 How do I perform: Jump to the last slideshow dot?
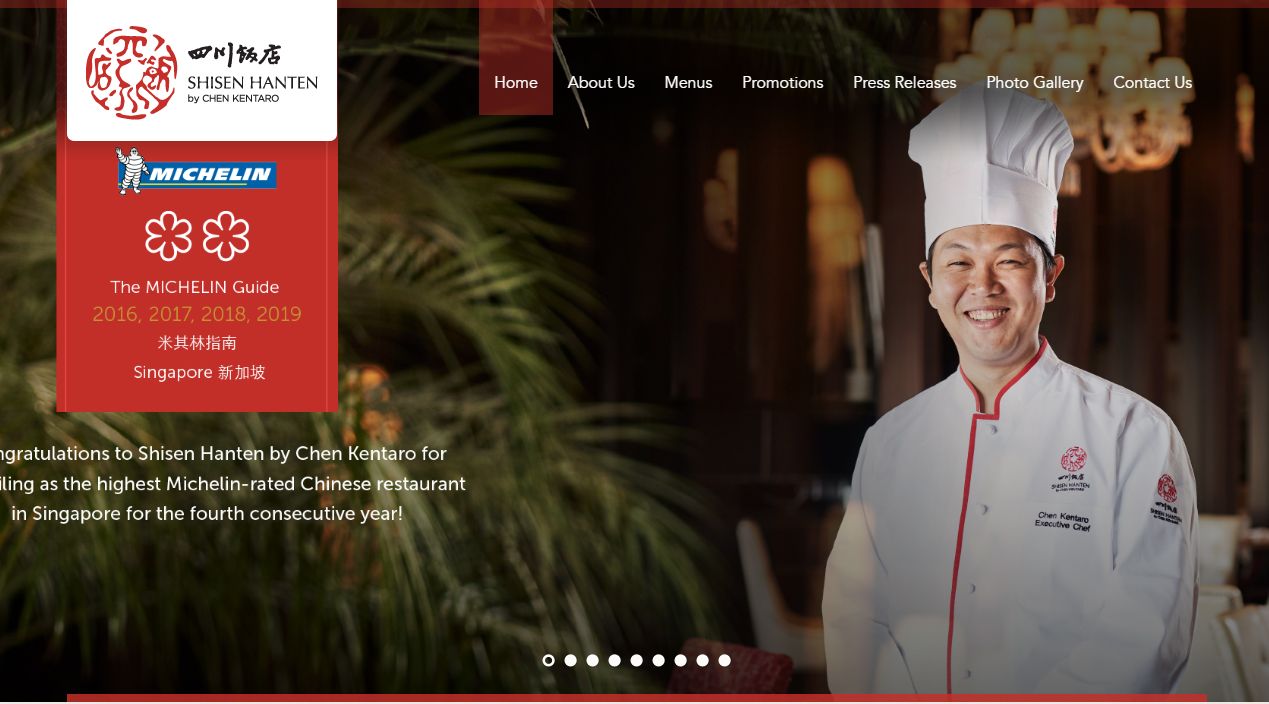pos(724,660)
